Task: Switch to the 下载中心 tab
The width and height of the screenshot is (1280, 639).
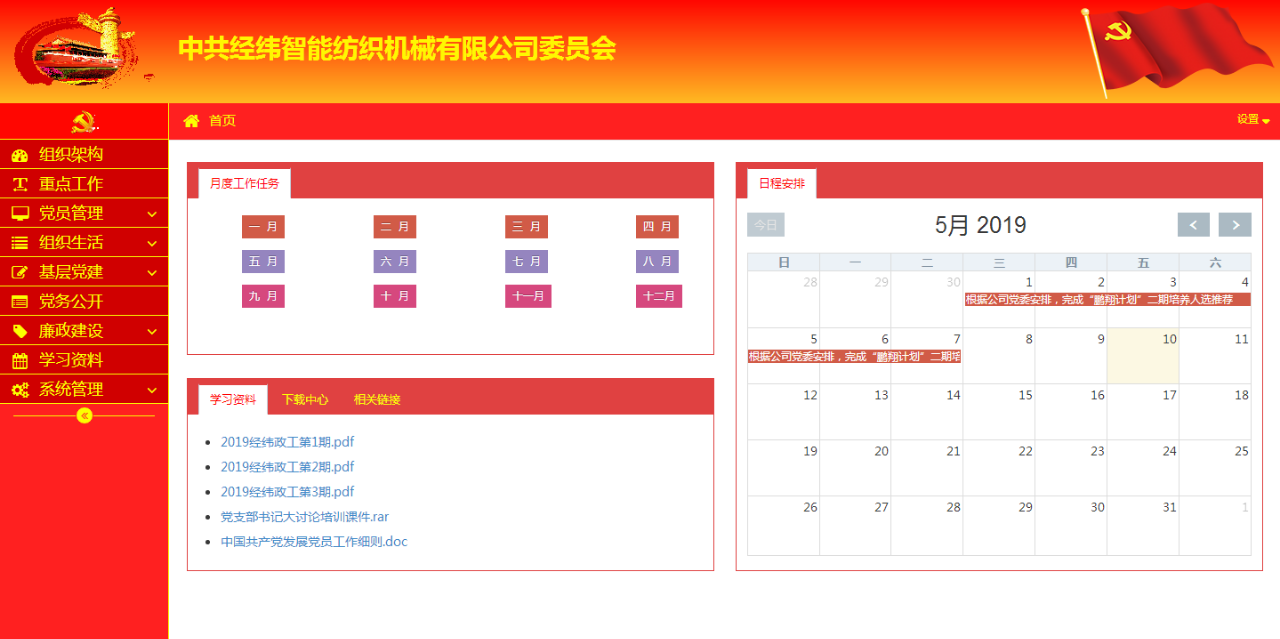Action: click(x=305, y=399)
